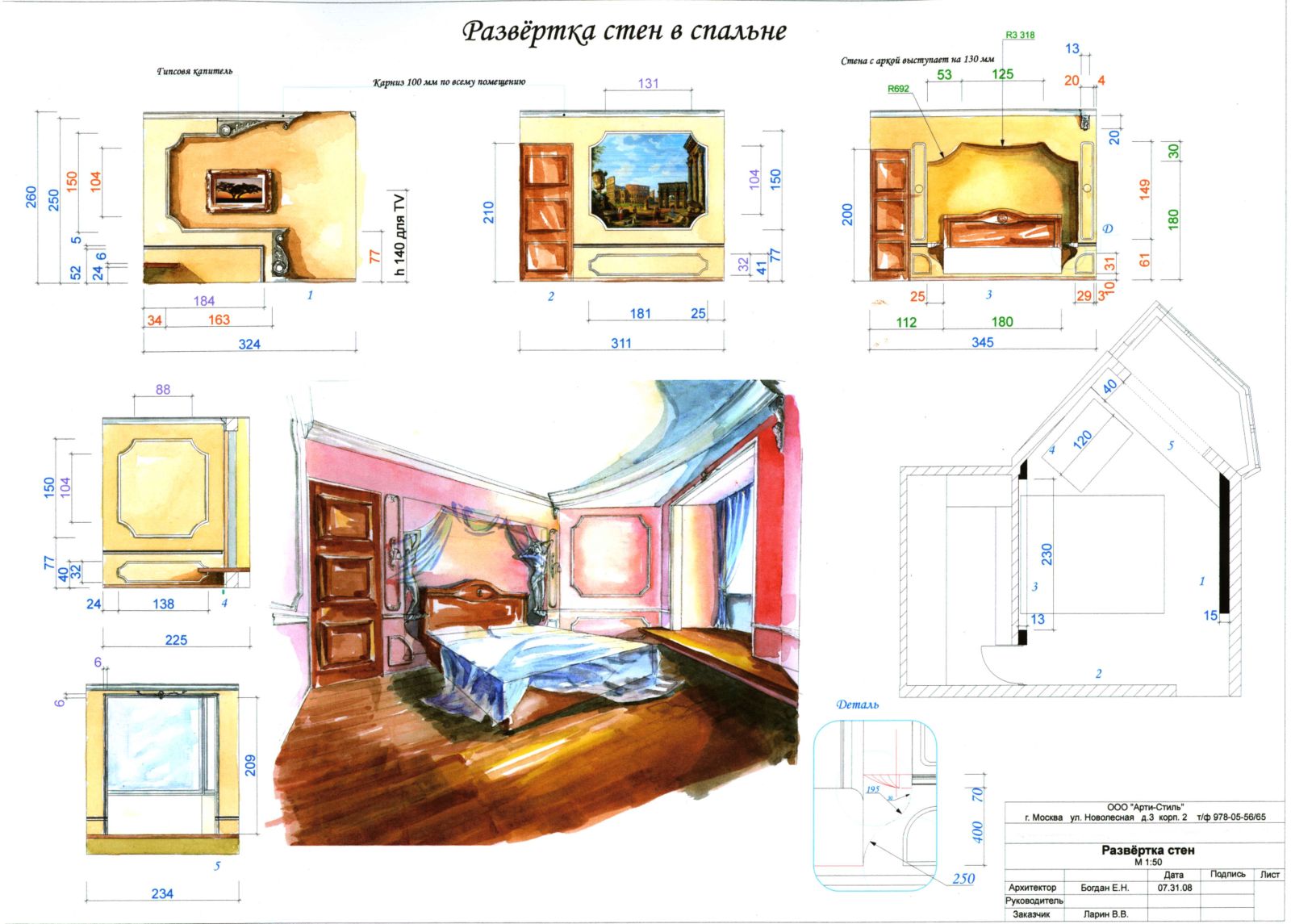
Task: Click the Roman ruins painting on wall 2
Action: coord(649,180)
